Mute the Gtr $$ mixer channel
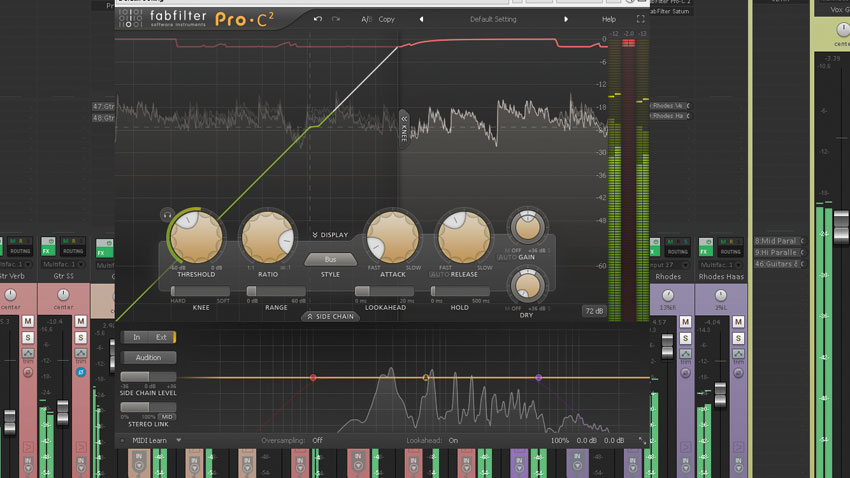The width and height of the screenshot is (850, 478). [x=81, y=321]
